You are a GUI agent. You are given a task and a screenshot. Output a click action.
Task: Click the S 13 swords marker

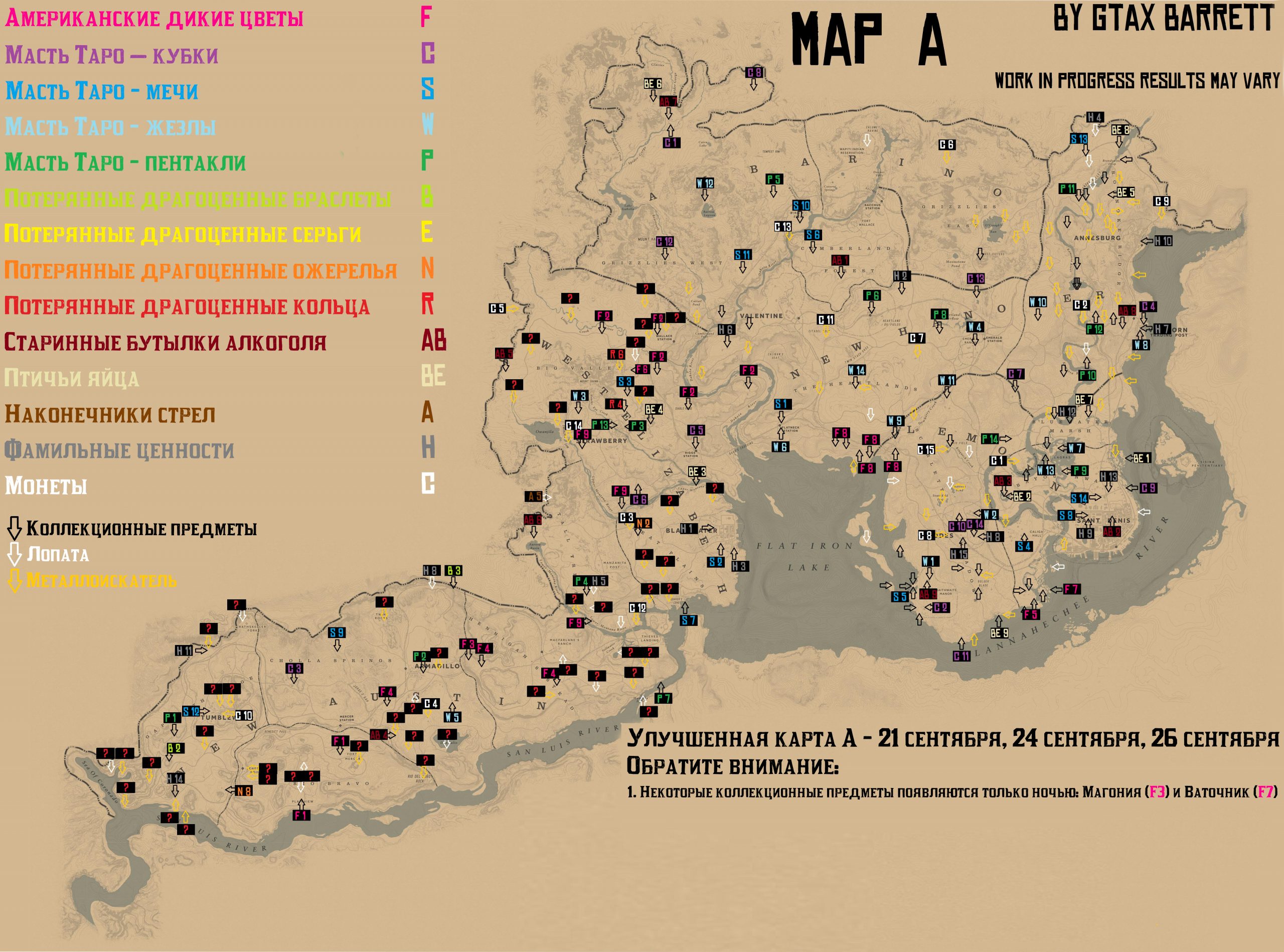pos(1079,139)
